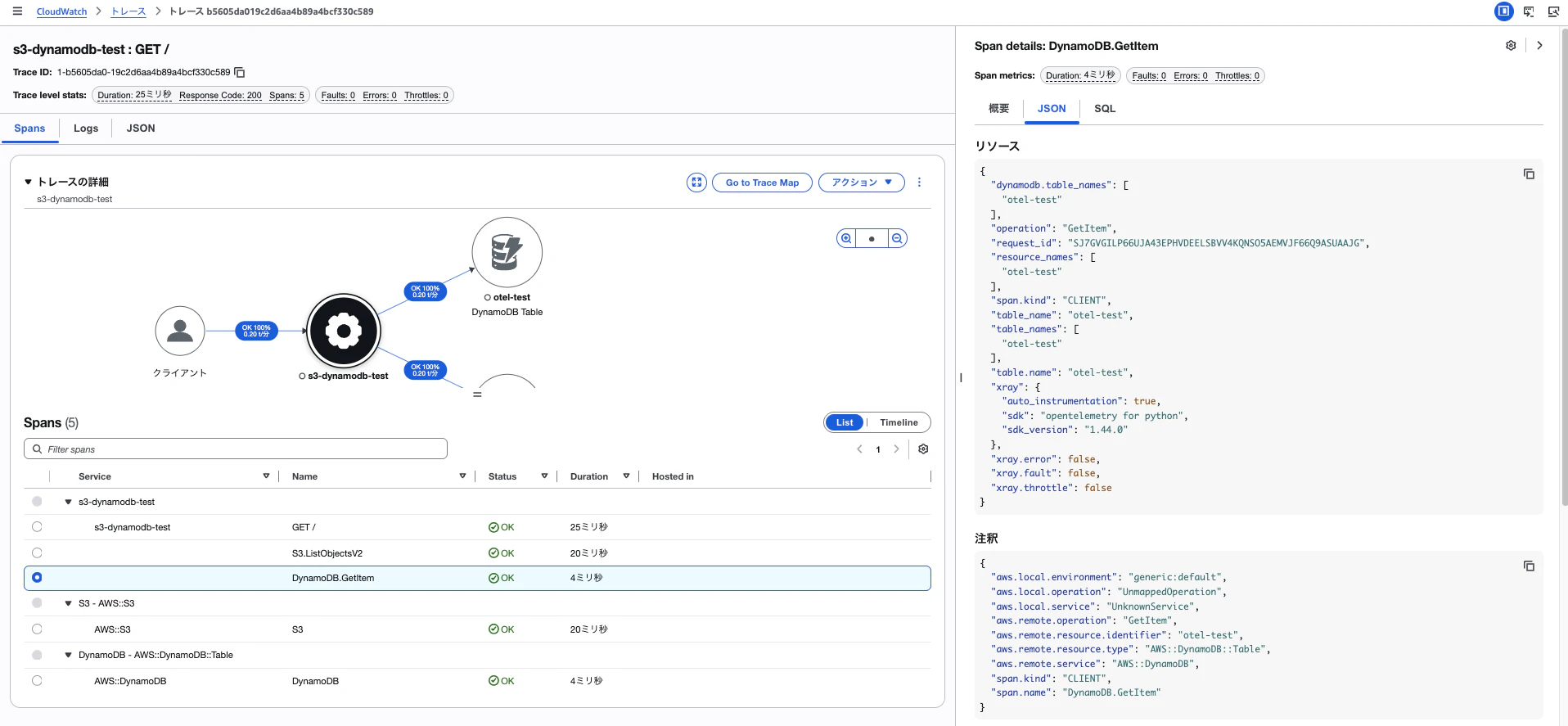Open the 概要 tab in span details
The width and height of the screenshot is (1568, 726).
(x=999, y=109)
